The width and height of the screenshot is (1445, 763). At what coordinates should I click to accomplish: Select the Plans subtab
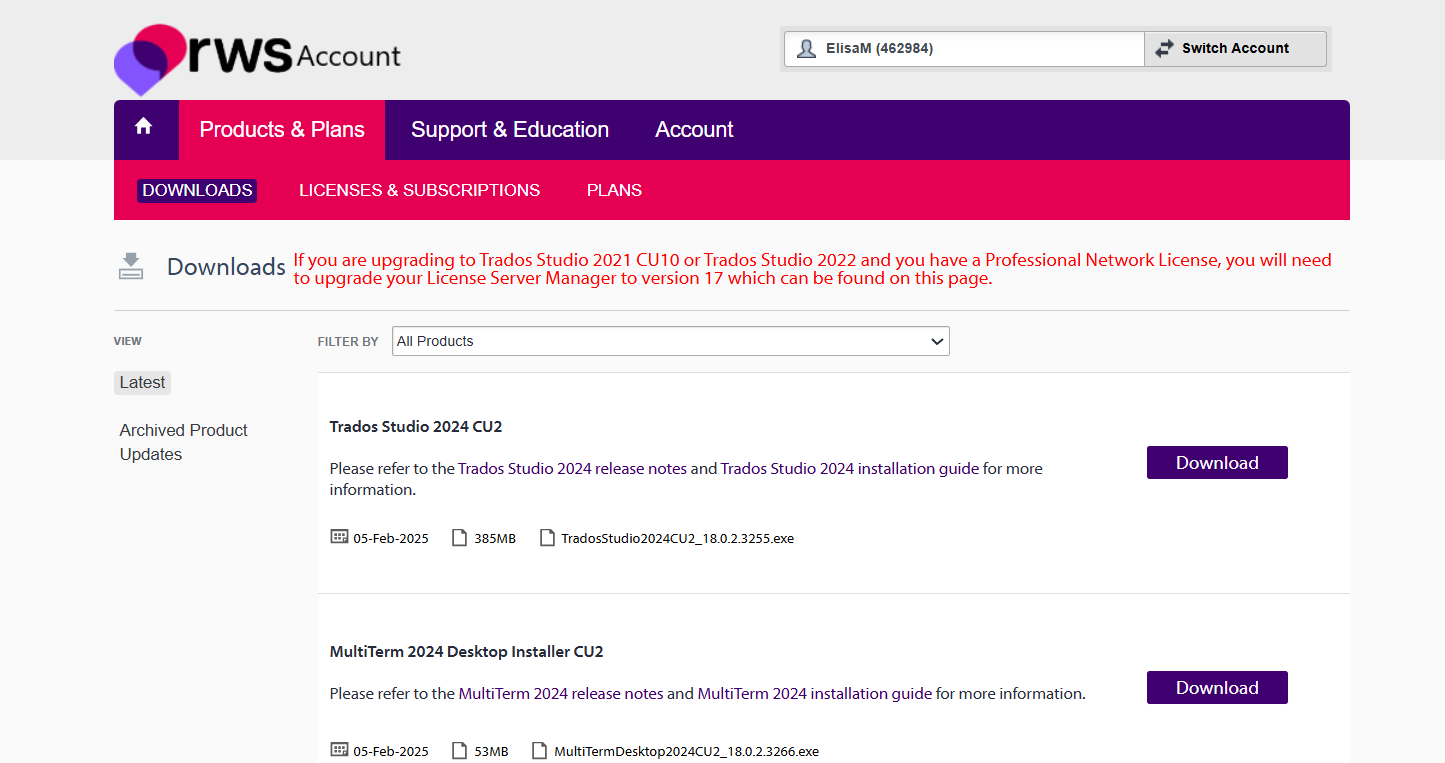[614, 190]
